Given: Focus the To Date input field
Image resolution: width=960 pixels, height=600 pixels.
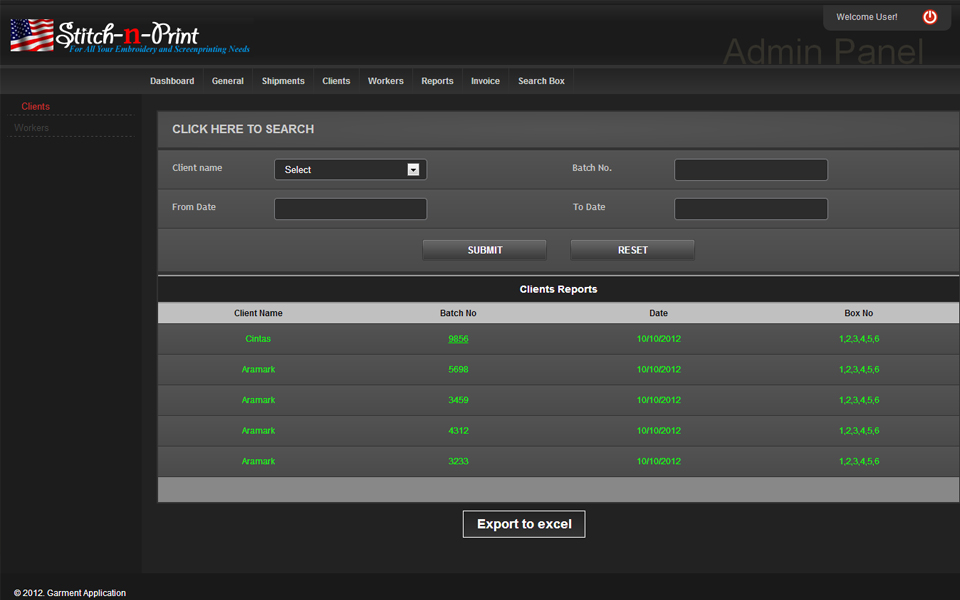Looking at the screenshot, I should coord(750,209).
